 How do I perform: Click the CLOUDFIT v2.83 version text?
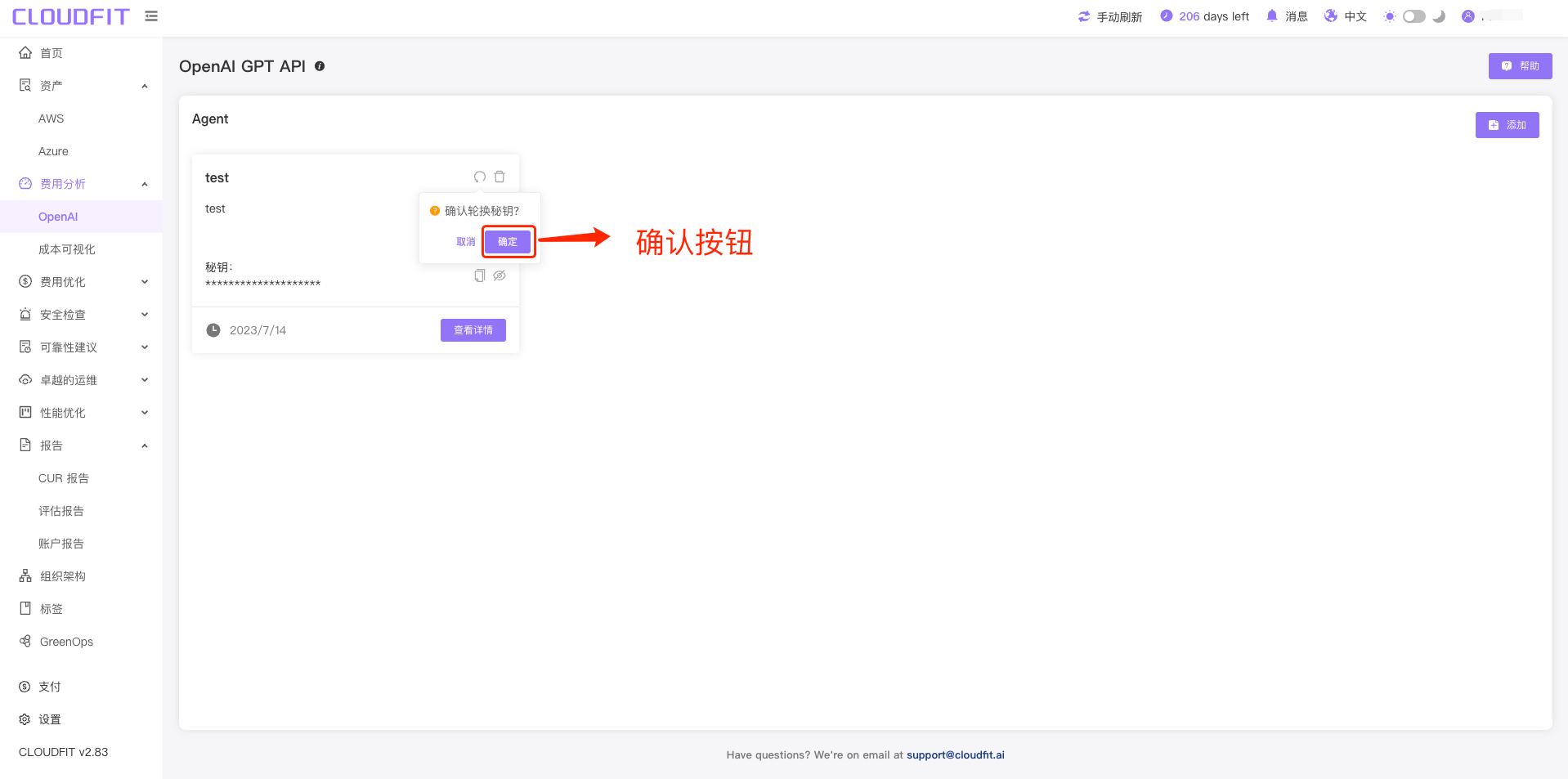(x=63, y=752)
